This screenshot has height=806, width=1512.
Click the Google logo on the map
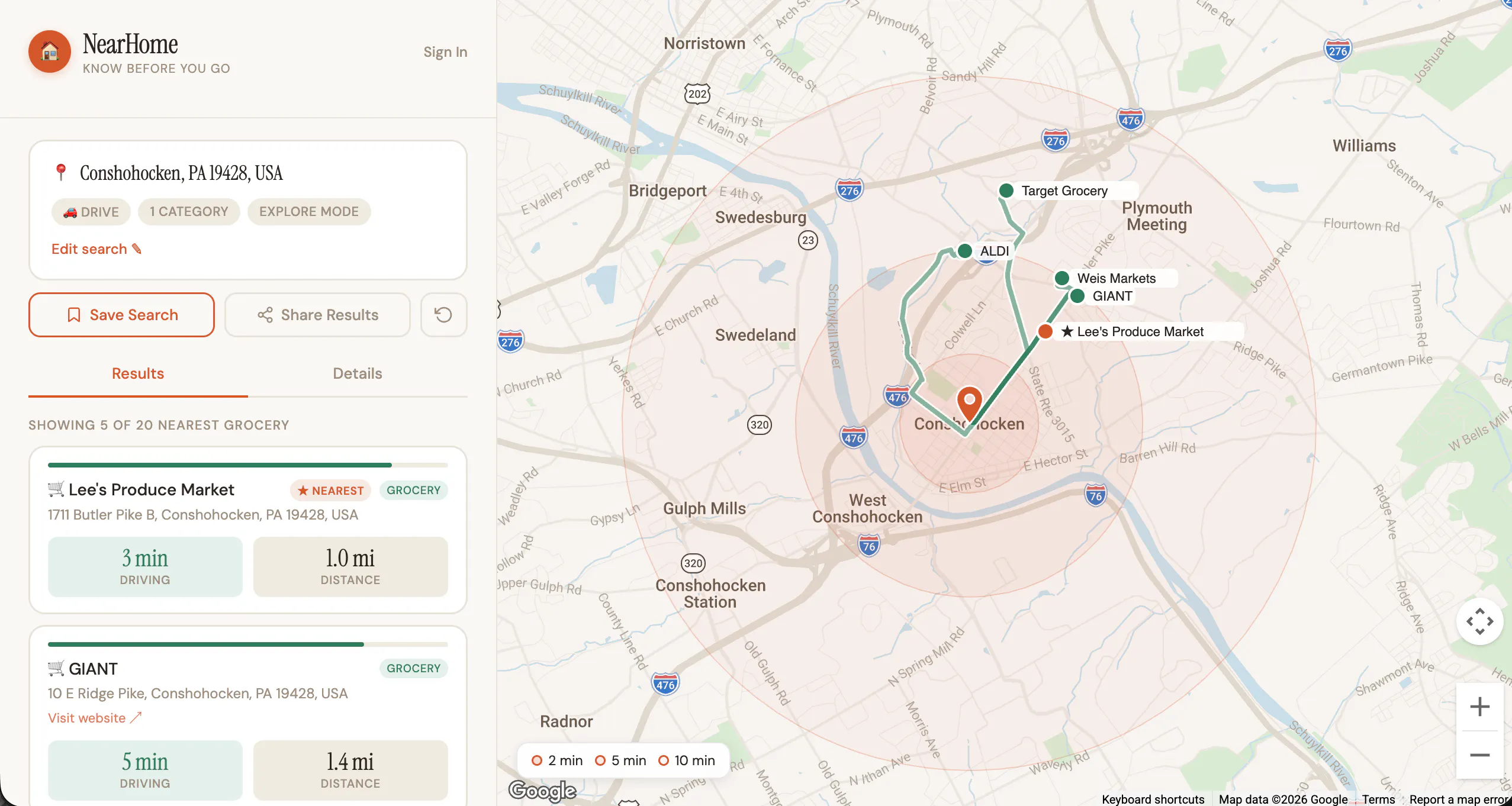point(542,790)
